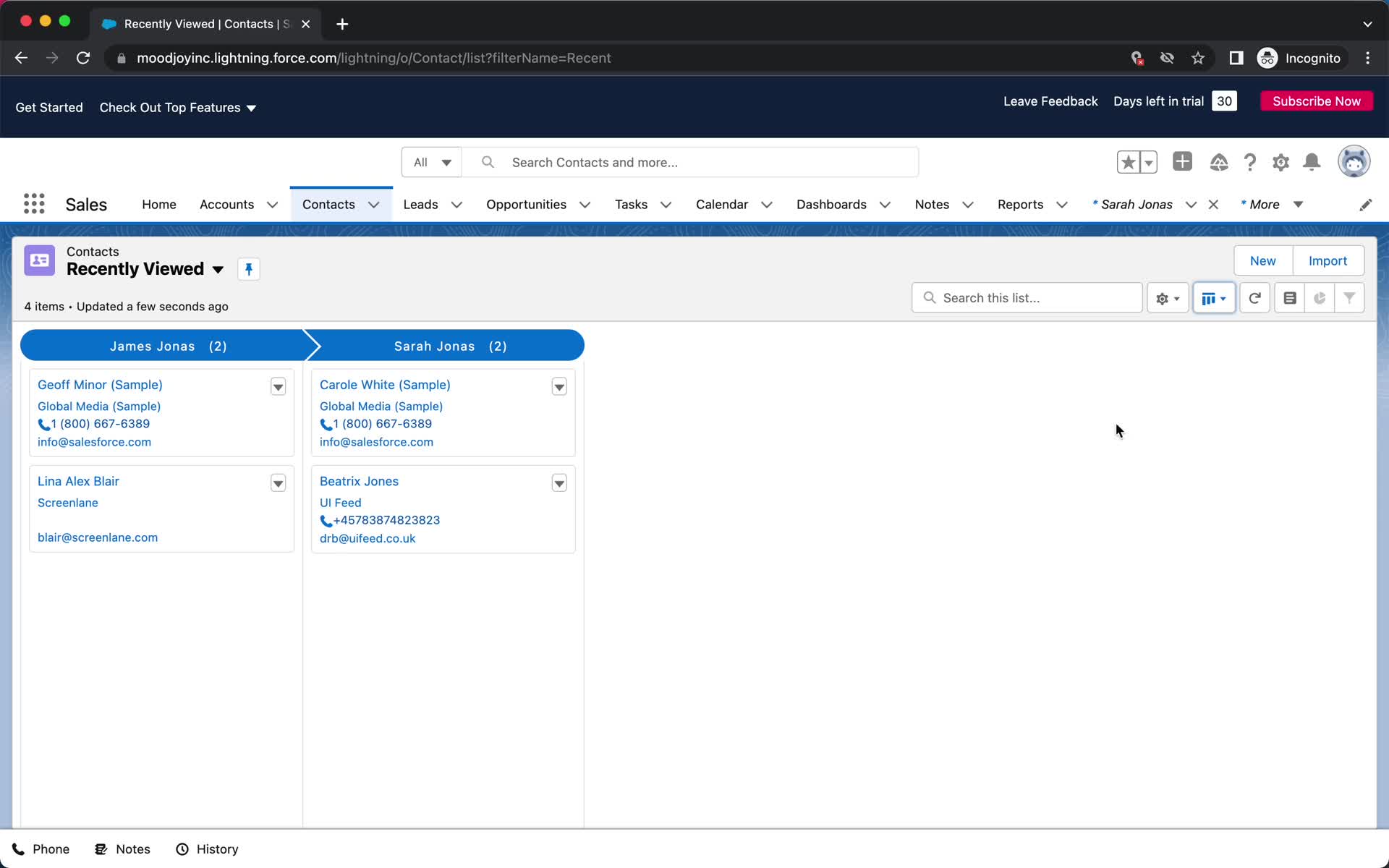1389x868 pixels.
Task: Open the Phone utility bar item
Action: coord(41,849)
